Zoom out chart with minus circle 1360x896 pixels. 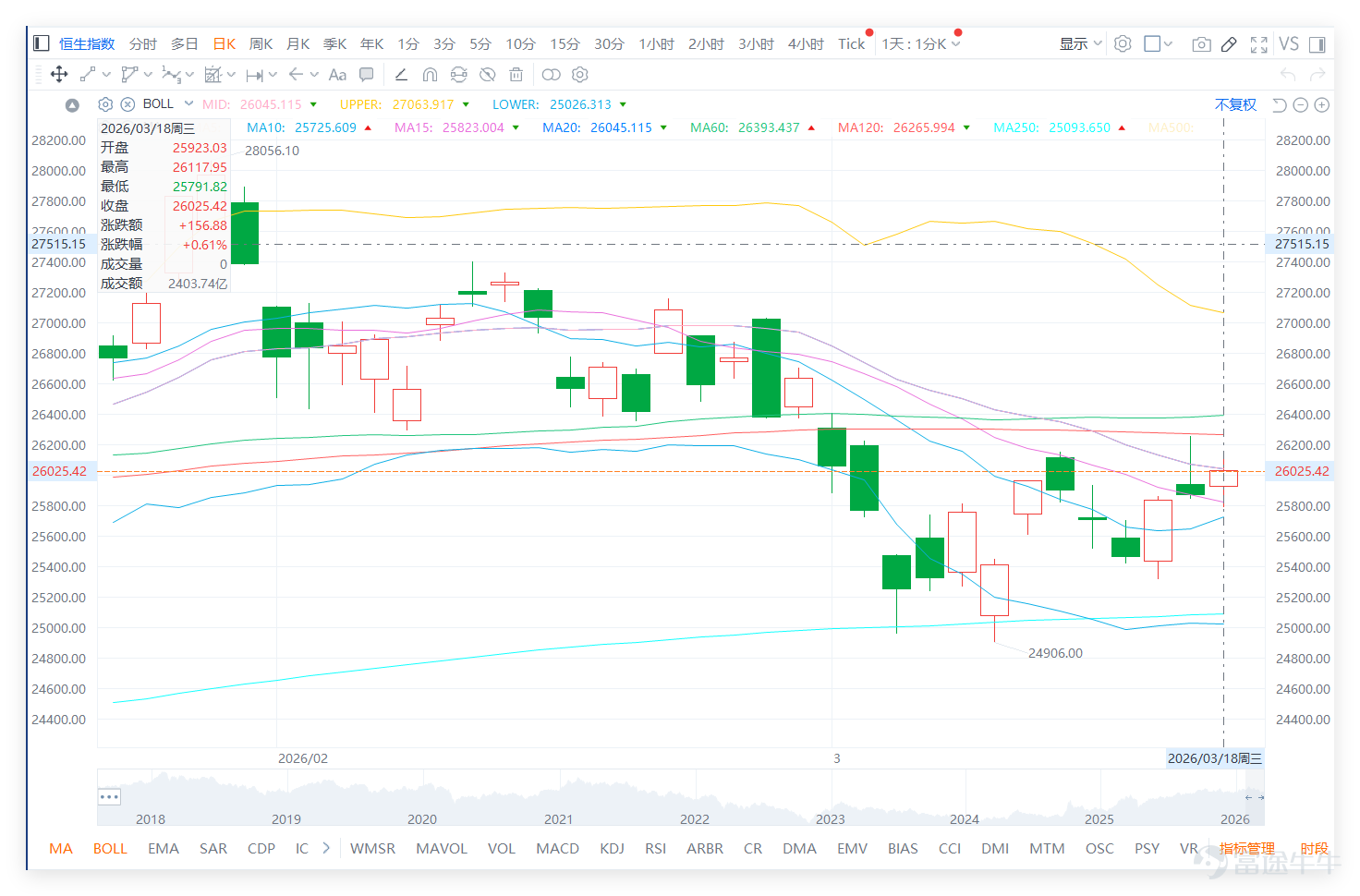[1300, 105]
